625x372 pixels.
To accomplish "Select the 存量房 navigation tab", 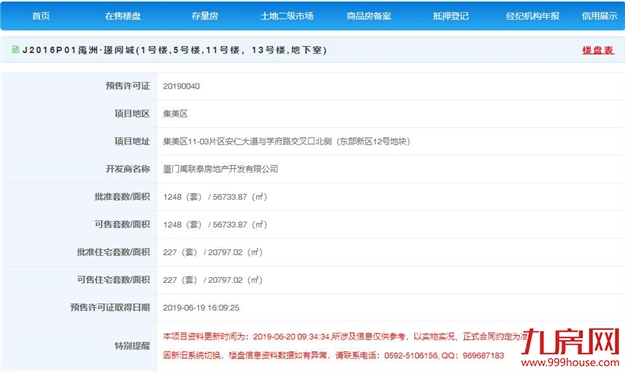I will (204, 16).
